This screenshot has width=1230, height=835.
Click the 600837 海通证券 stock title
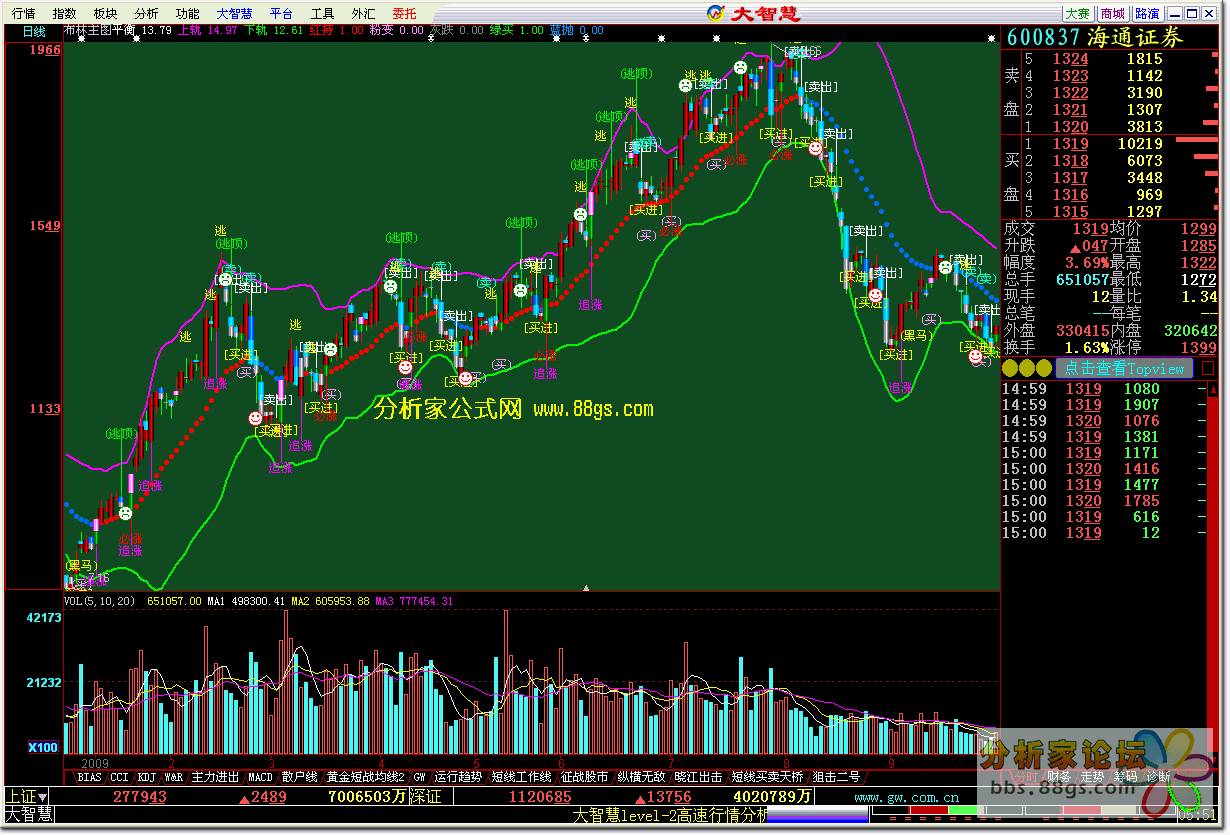click(1094, 37)
